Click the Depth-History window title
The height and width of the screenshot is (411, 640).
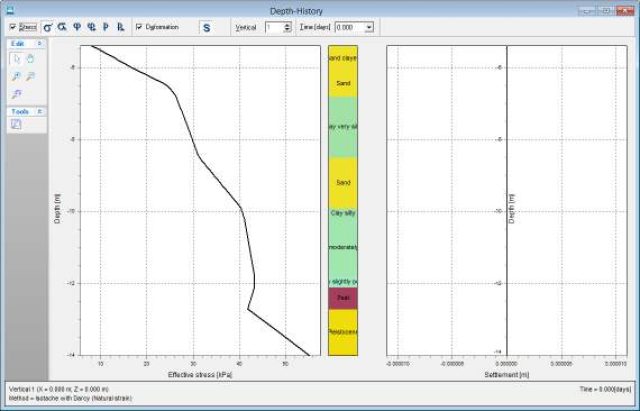tap(296, 11)
